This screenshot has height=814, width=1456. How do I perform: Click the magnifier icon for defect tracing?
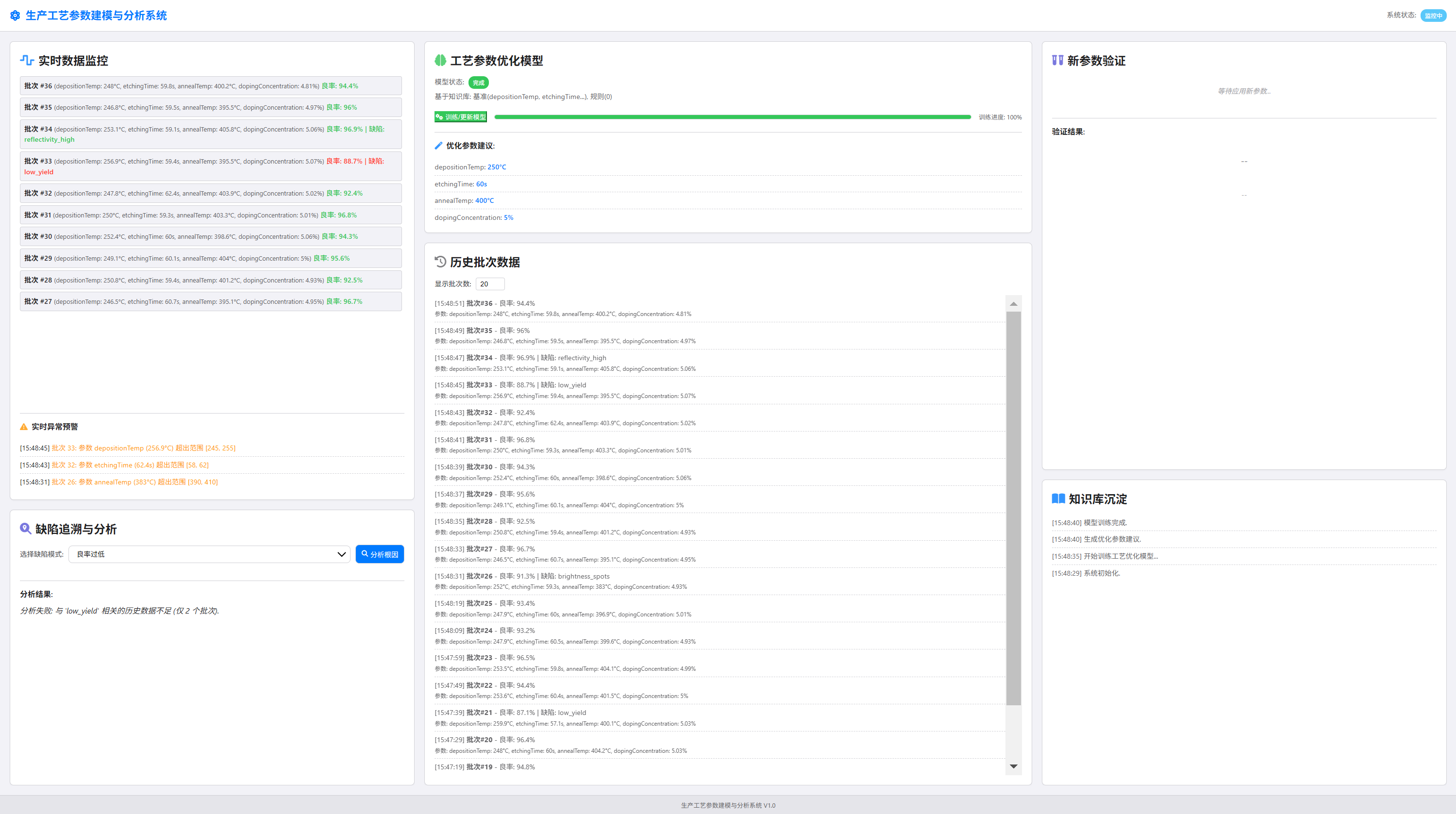click(25, 529)
